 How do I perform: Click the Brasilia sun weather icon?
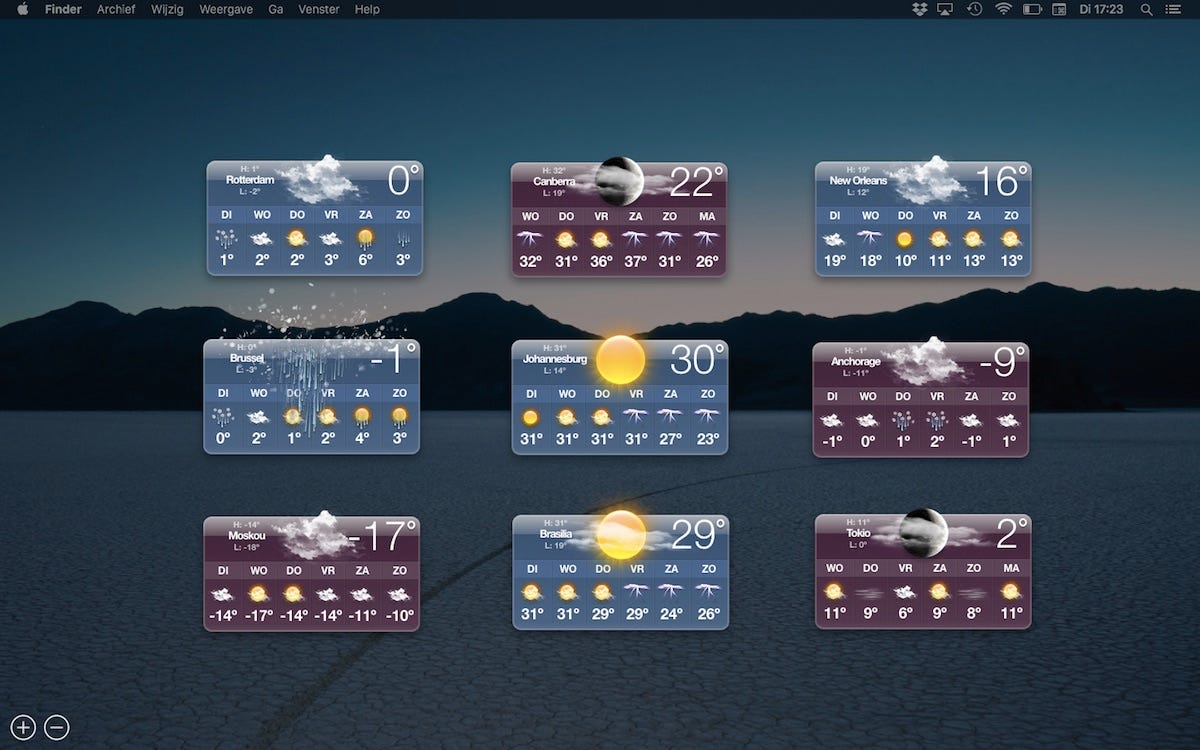621,535
